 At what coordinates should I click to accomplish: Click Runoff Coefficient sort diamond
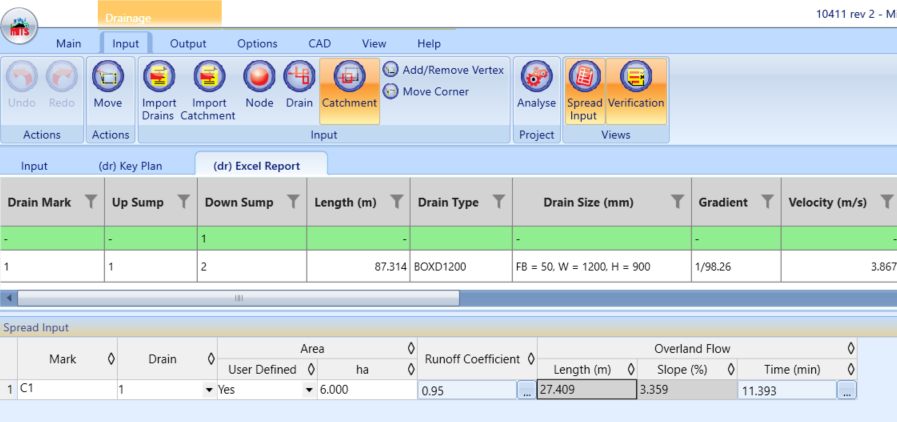531,359
